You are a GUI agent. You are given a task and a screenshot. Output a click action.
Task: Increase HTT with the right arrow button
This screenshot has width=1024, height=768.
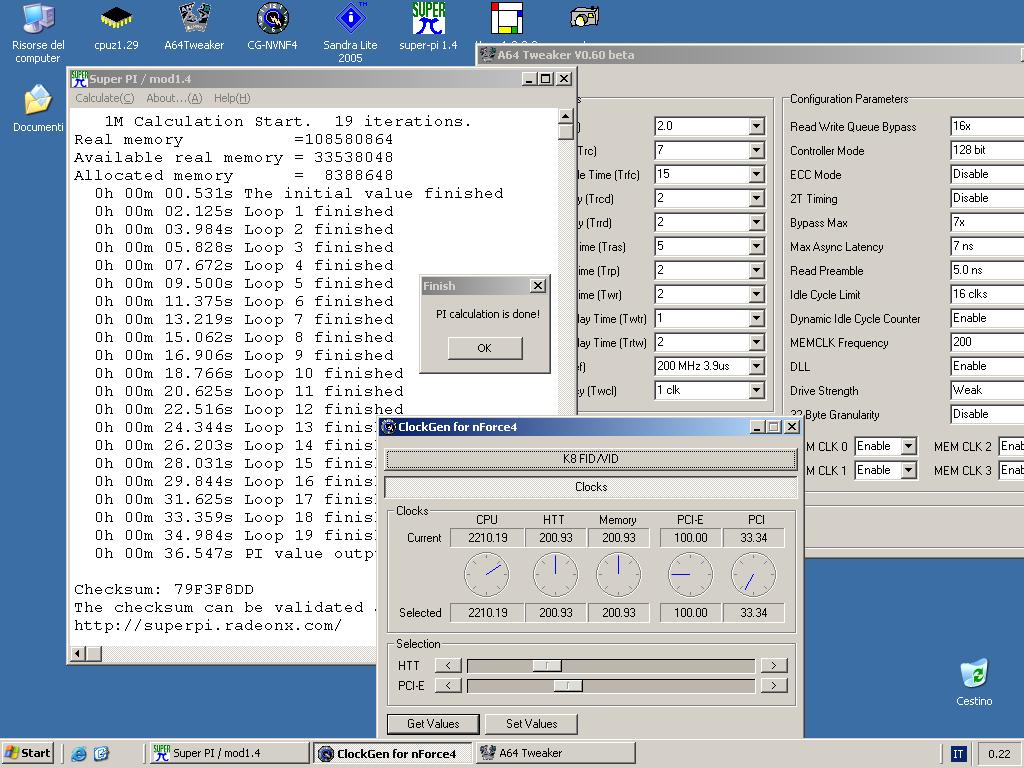(774, 665)
